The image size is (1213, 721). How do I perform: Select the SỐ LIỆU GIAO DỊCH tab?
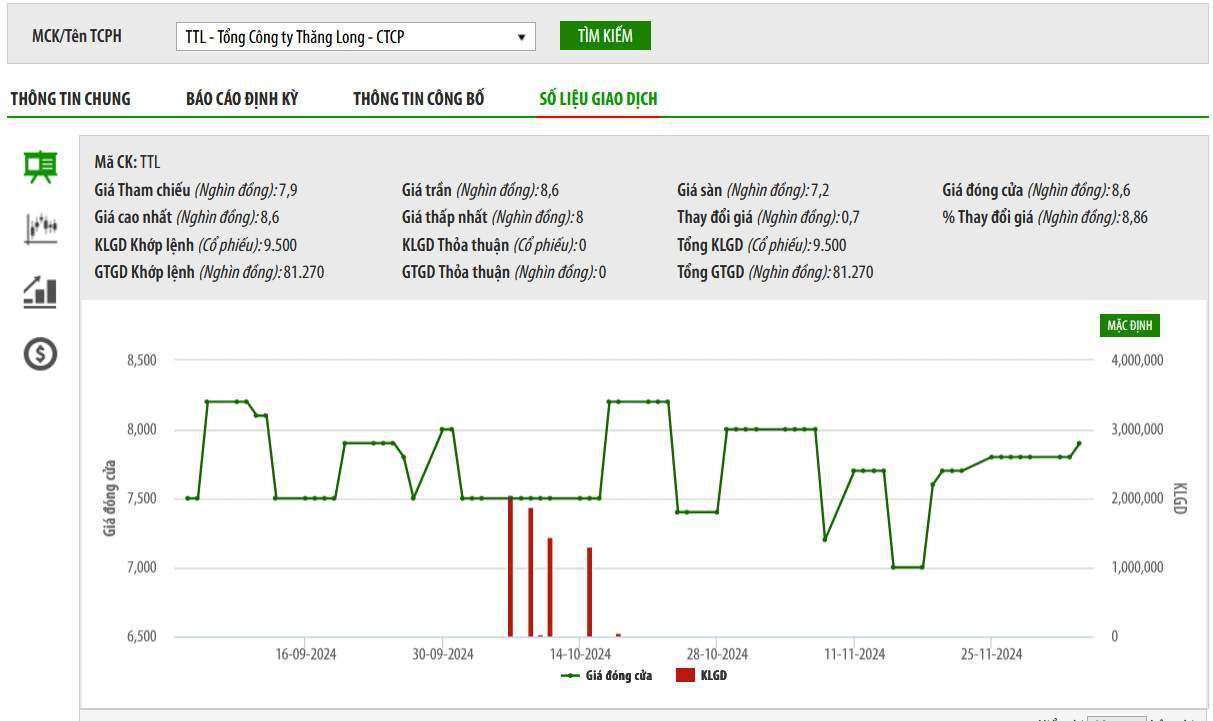click(x=598, y=99)
